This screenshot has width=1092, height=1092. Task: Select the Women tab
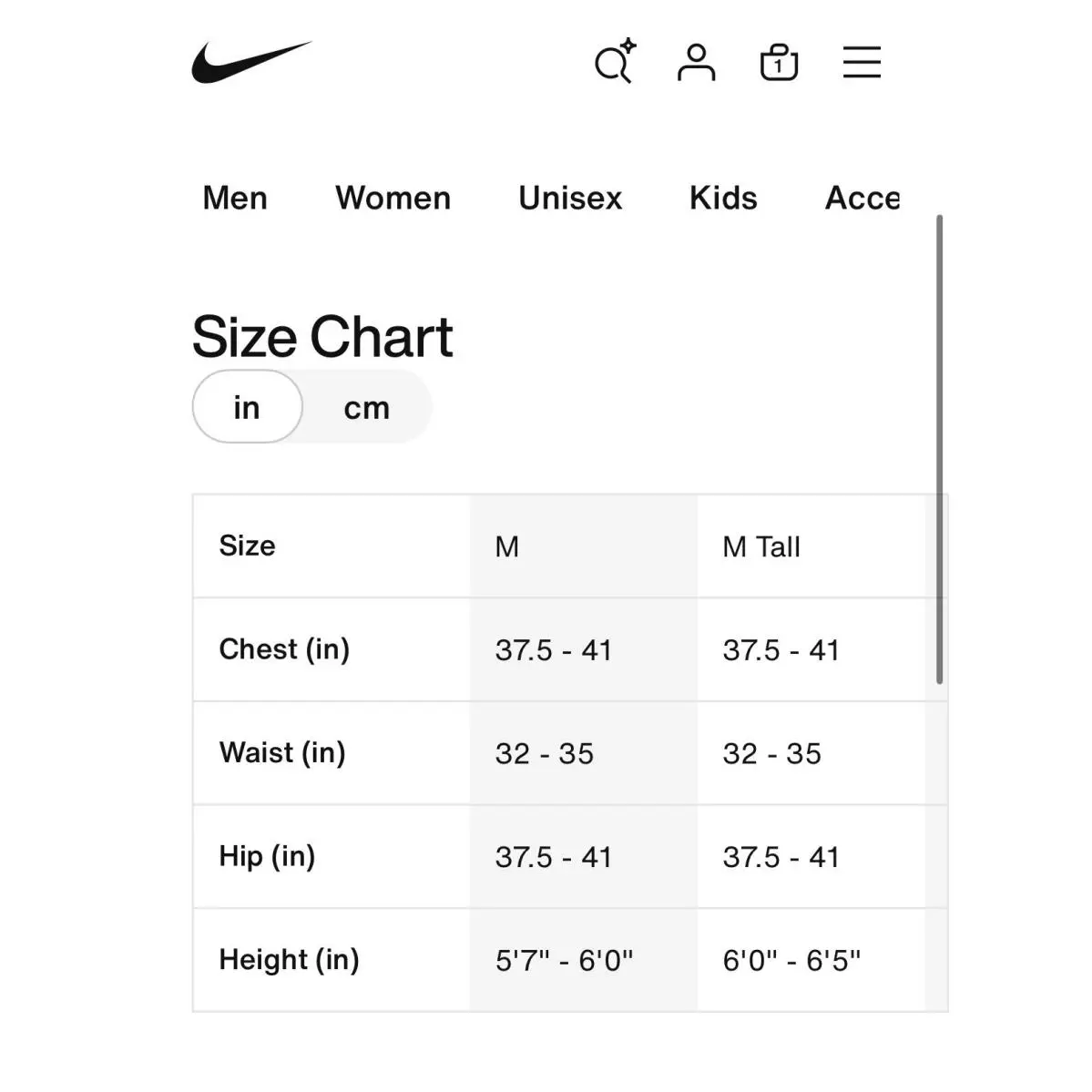(393, 198)
